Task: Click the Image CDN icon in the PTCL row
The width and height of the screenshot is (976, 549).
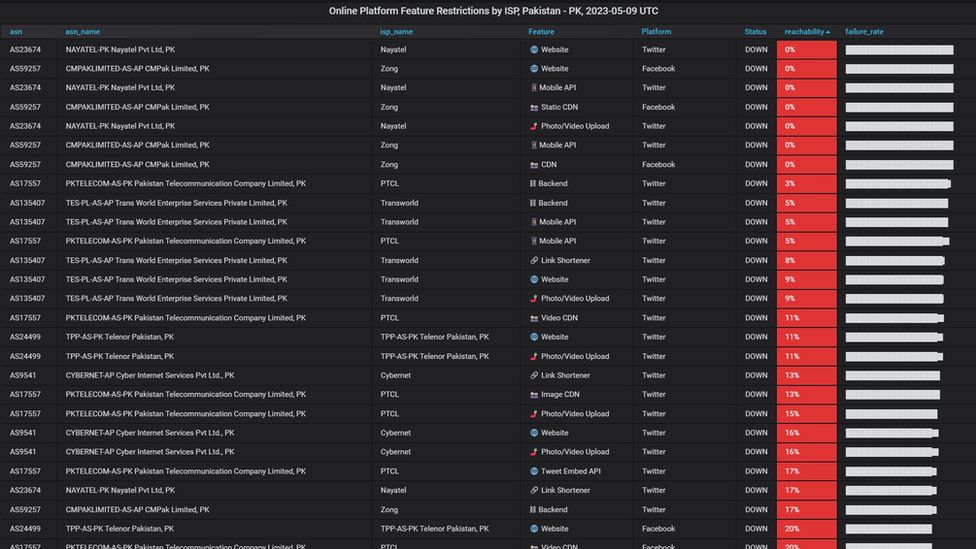Action: pos(533,395)
